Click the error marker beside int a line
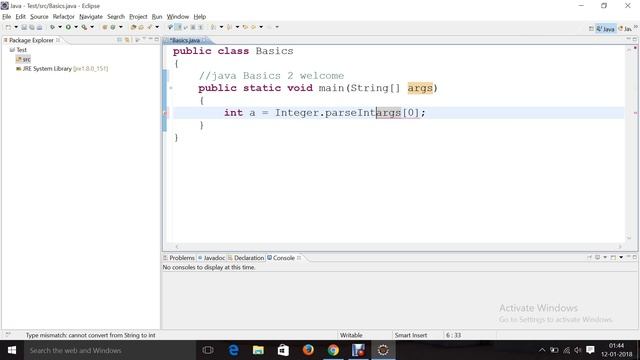The width and height of the screenshot is (640, 360). 166,113
